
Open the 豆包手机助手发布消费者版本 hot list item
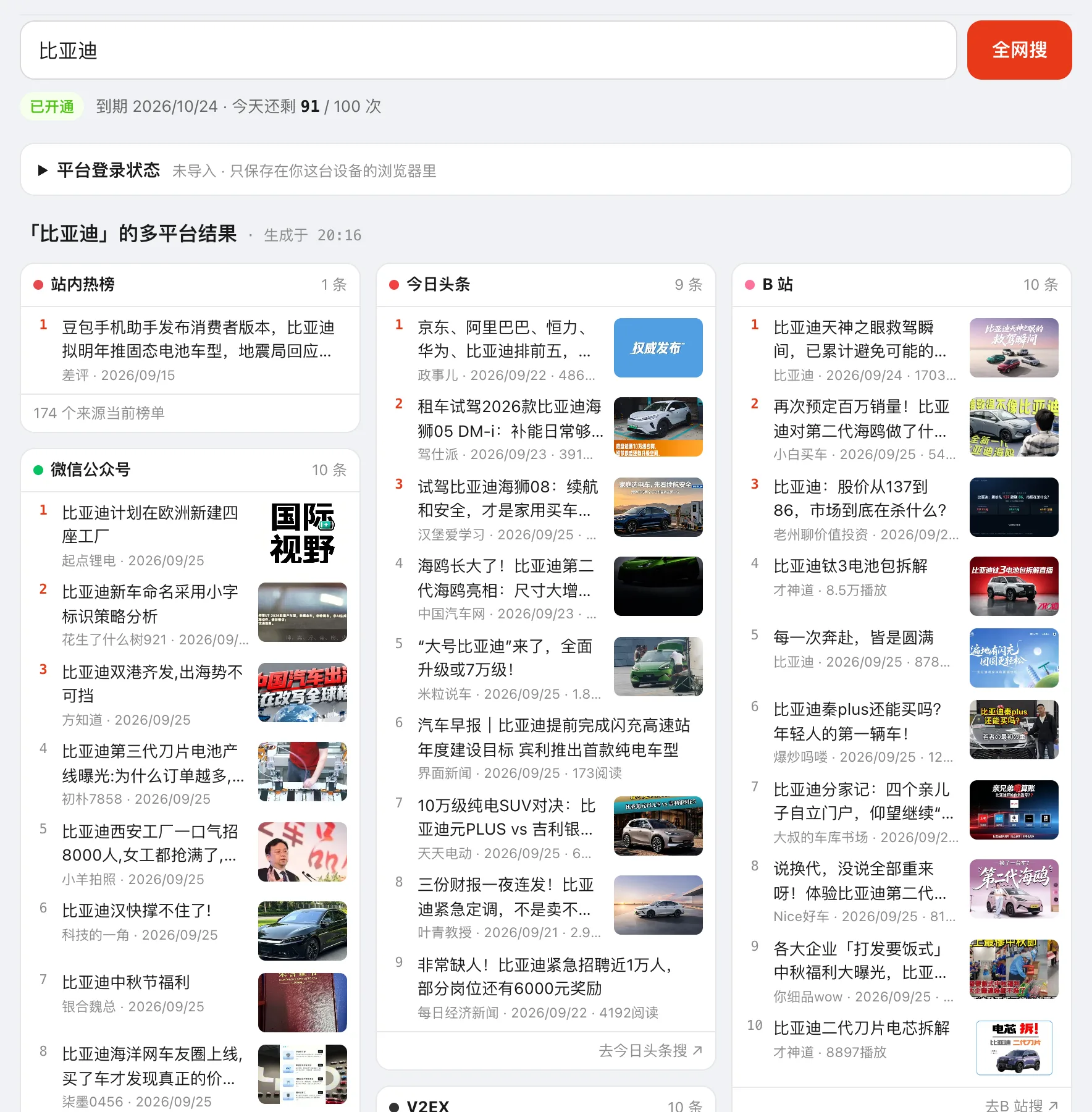pos(198,339)
